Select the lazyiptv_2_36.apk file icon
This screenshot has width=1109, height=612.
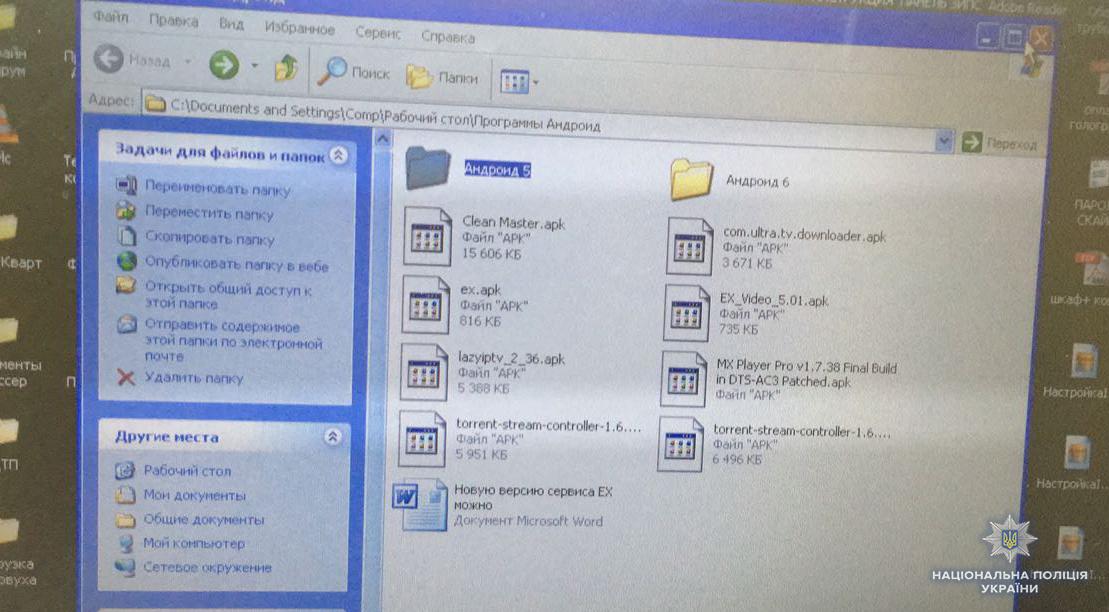pyautogui.click(x=424, y=371)
